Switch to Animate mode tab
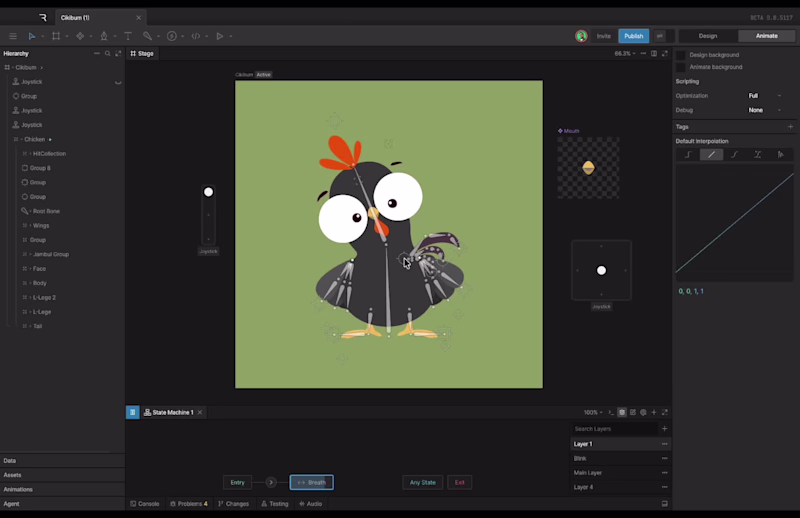 766,36
